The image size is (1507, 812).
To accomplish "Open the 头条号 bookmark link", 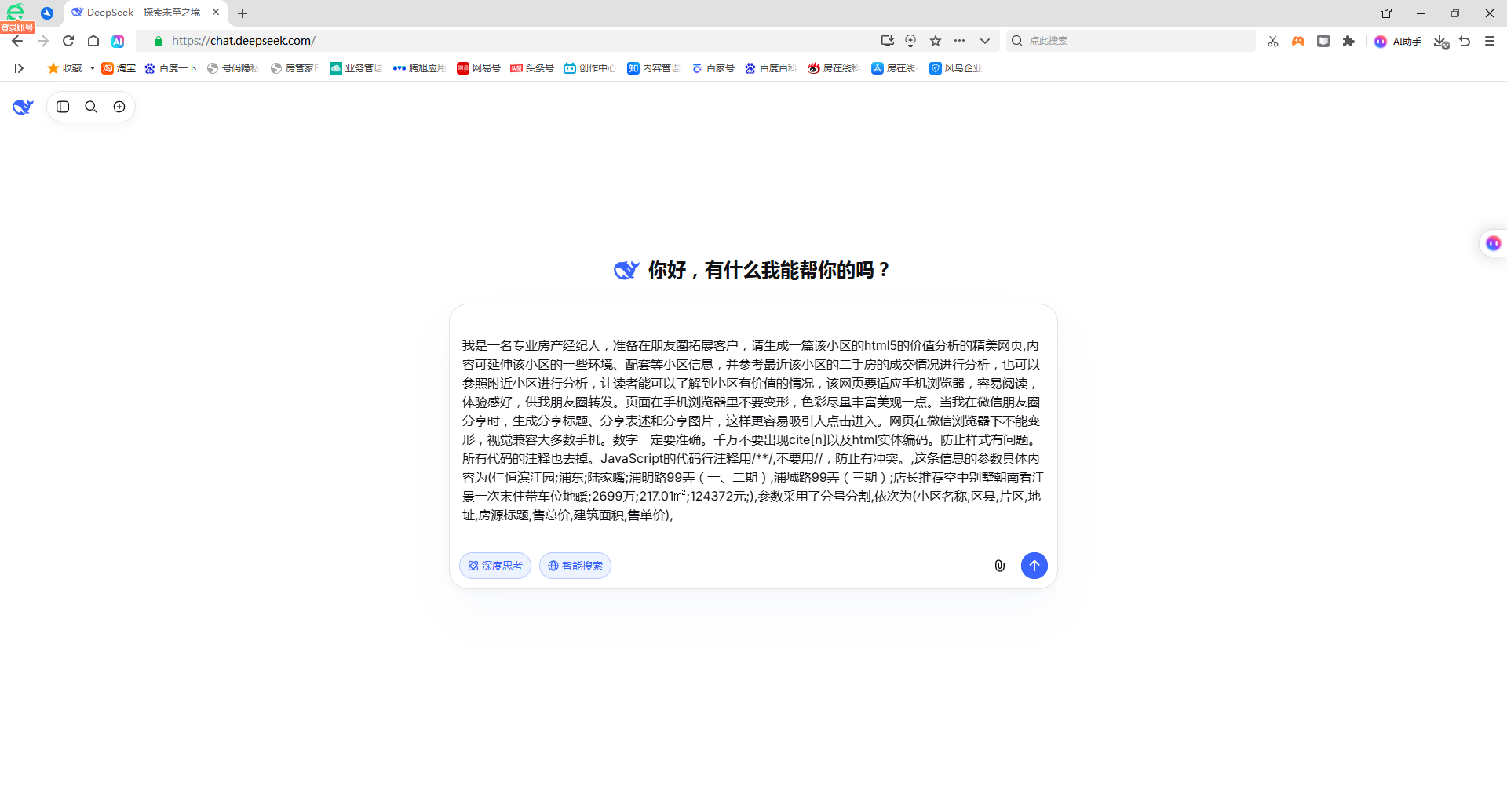I will pos(532,68).
